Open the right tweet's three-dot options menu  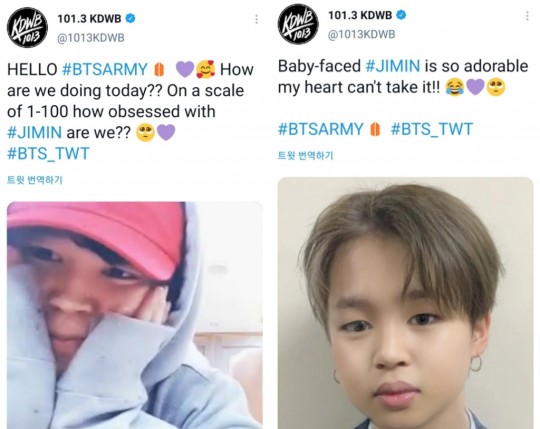click(527, 16)
